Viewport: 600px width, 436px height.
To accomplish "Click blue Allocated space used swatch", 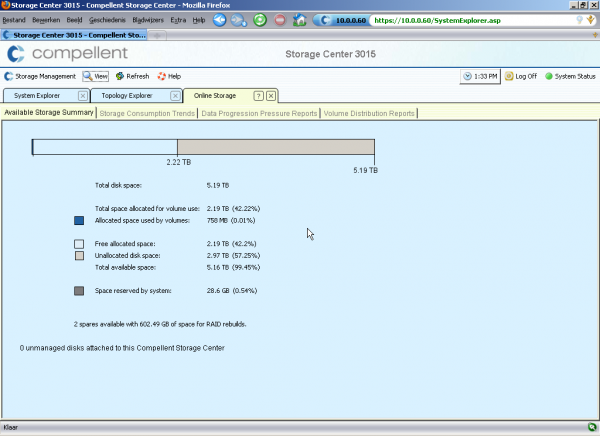I will coord(79,220).
